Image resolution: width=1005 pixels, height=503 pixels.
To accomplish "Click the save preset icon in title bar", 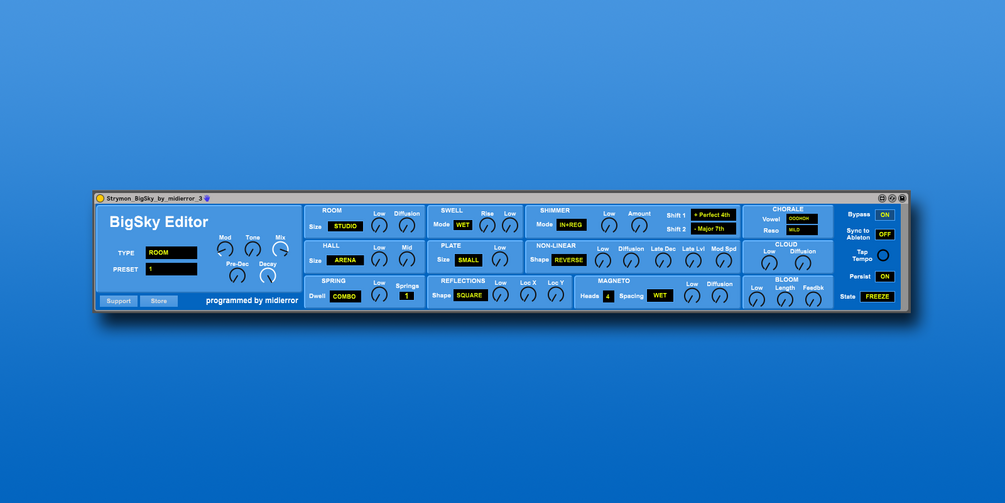I will [902, 199].
